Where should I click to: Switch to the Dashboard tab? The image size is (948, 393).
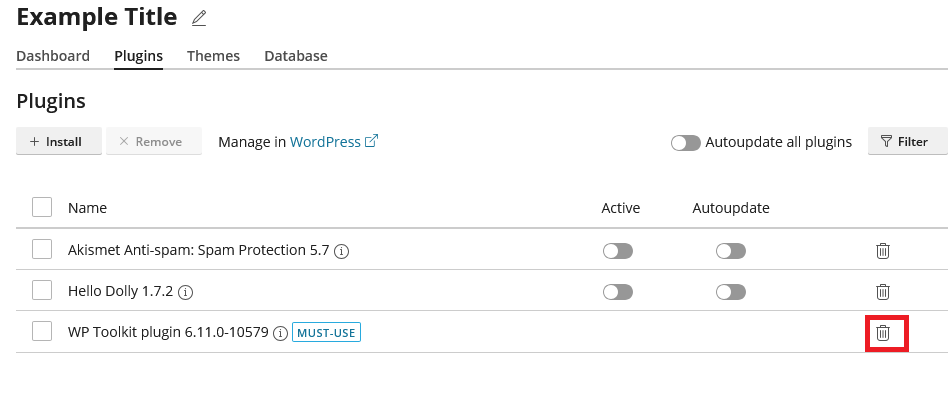[53, 56]
